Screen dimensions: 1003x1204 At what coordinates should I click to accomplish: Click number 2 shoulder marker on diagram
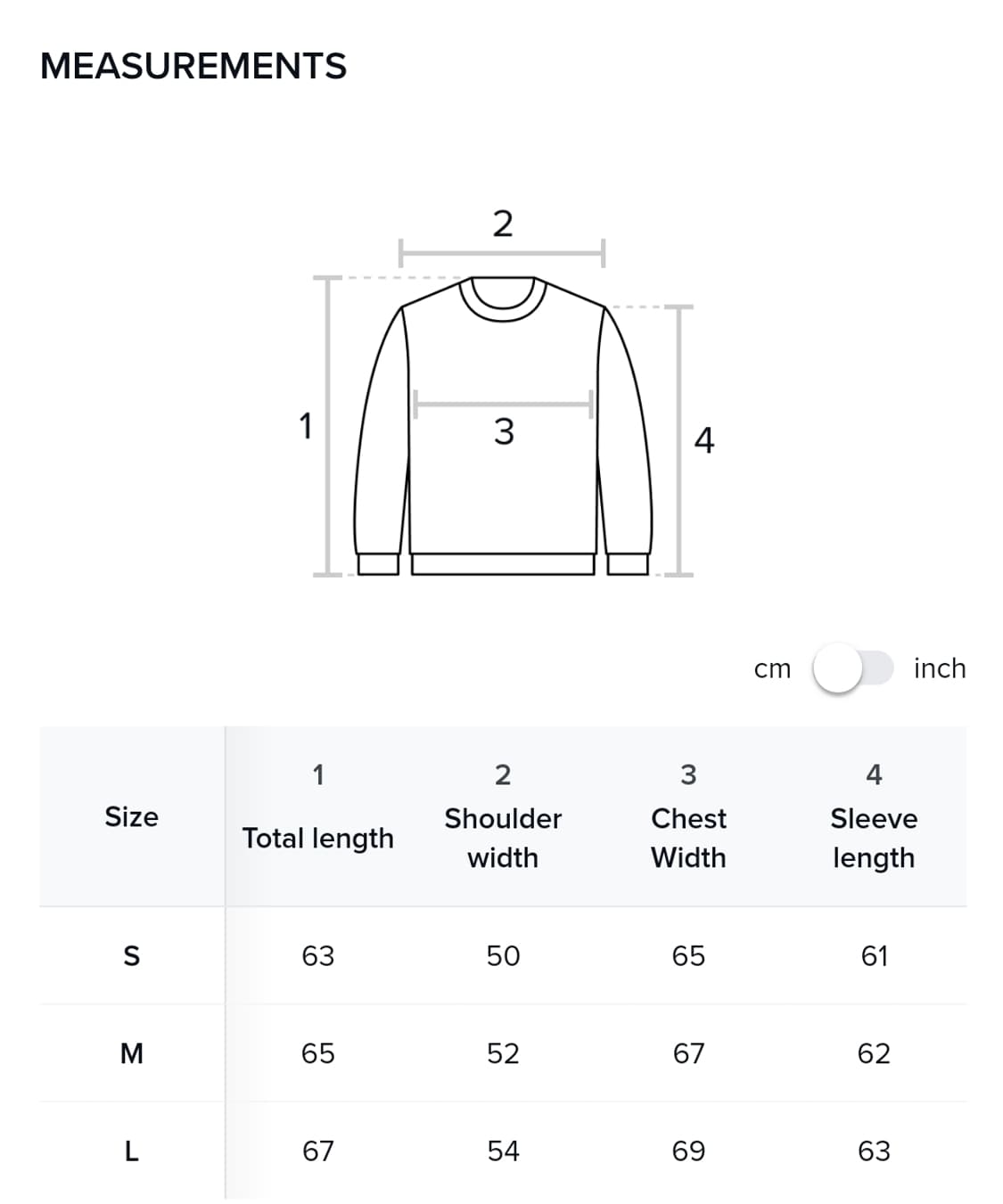503,224
